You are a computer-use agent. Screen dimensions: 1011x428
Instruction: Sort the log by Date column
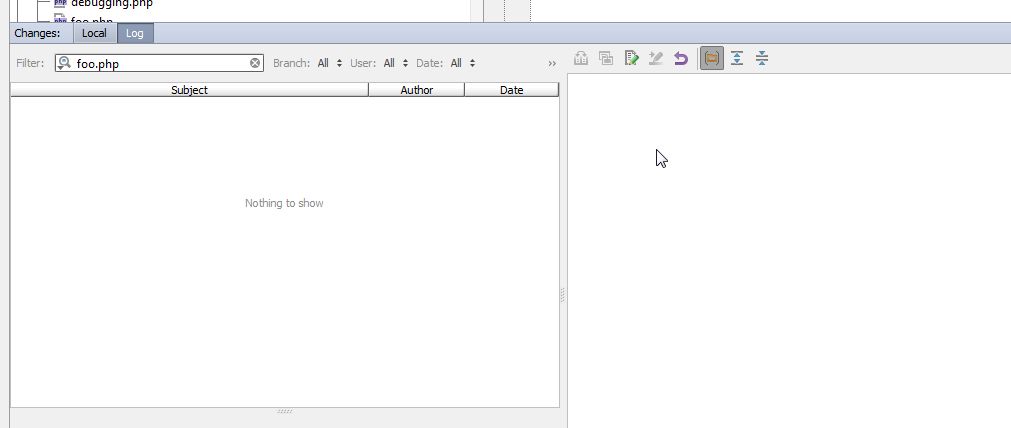[511, 90]
